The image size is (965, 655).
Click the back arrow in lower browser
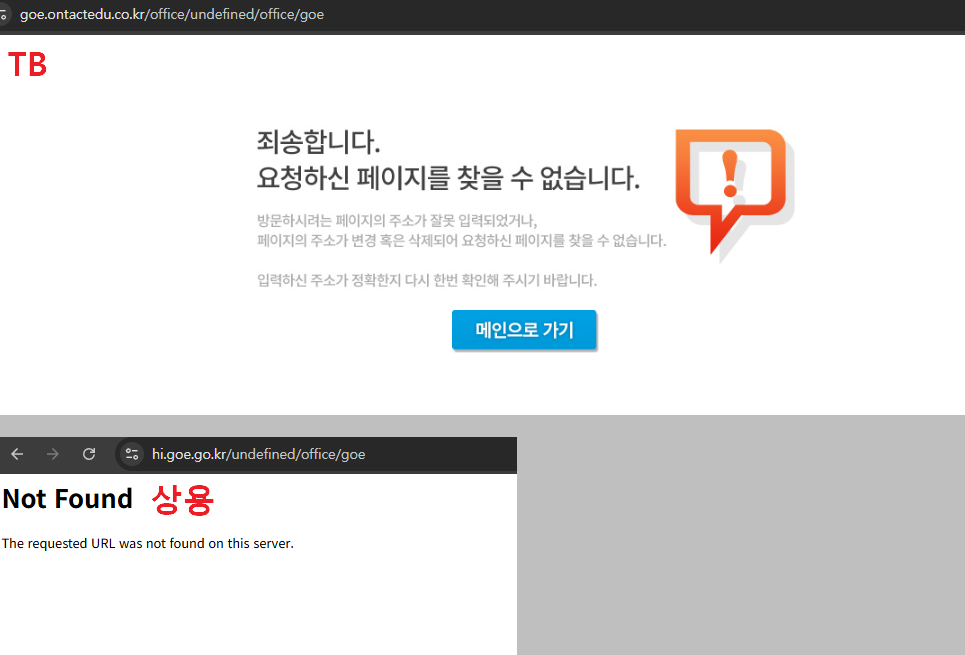pos(17,454)
